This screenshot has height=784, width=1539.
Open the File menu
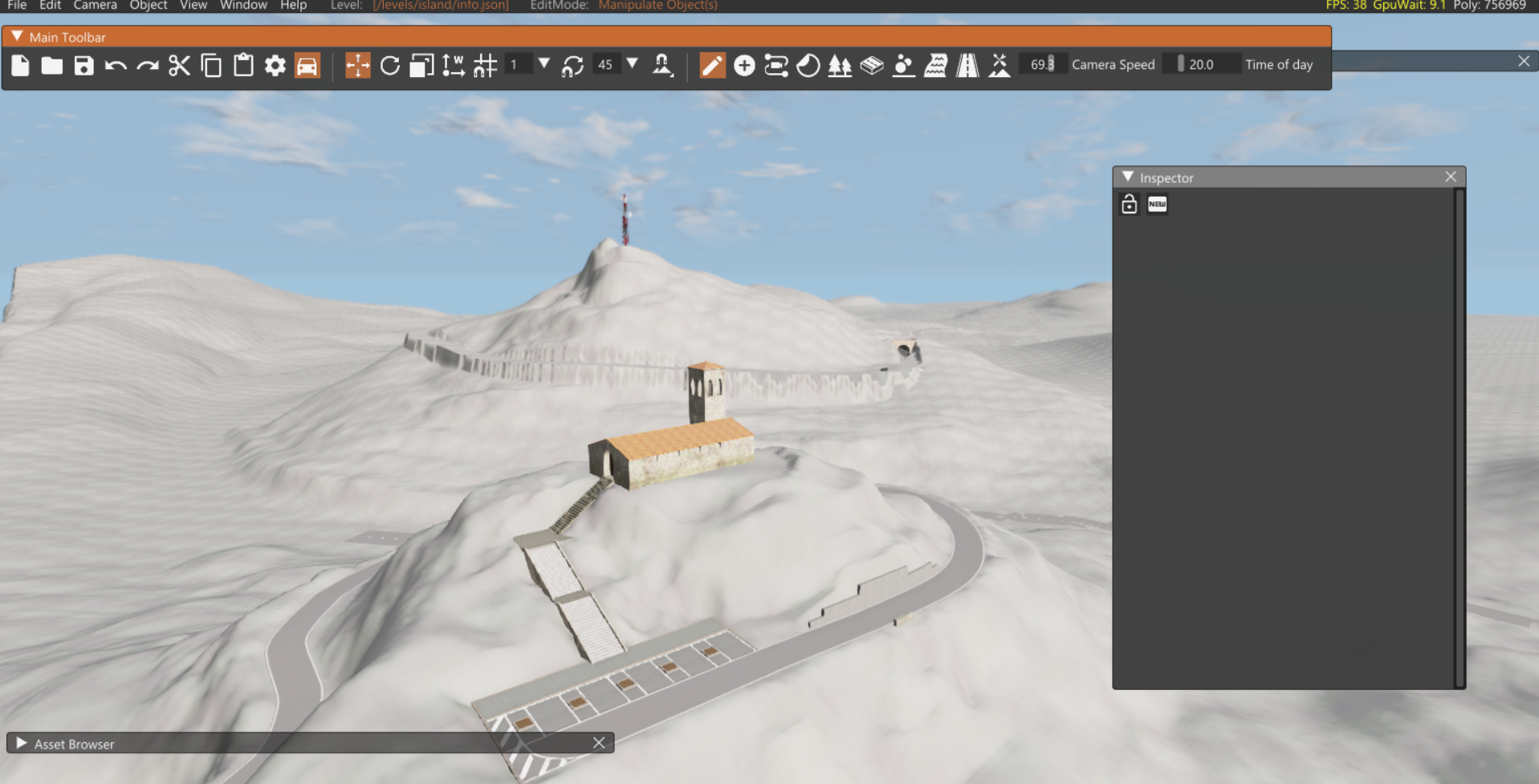[x=17, y=6]
